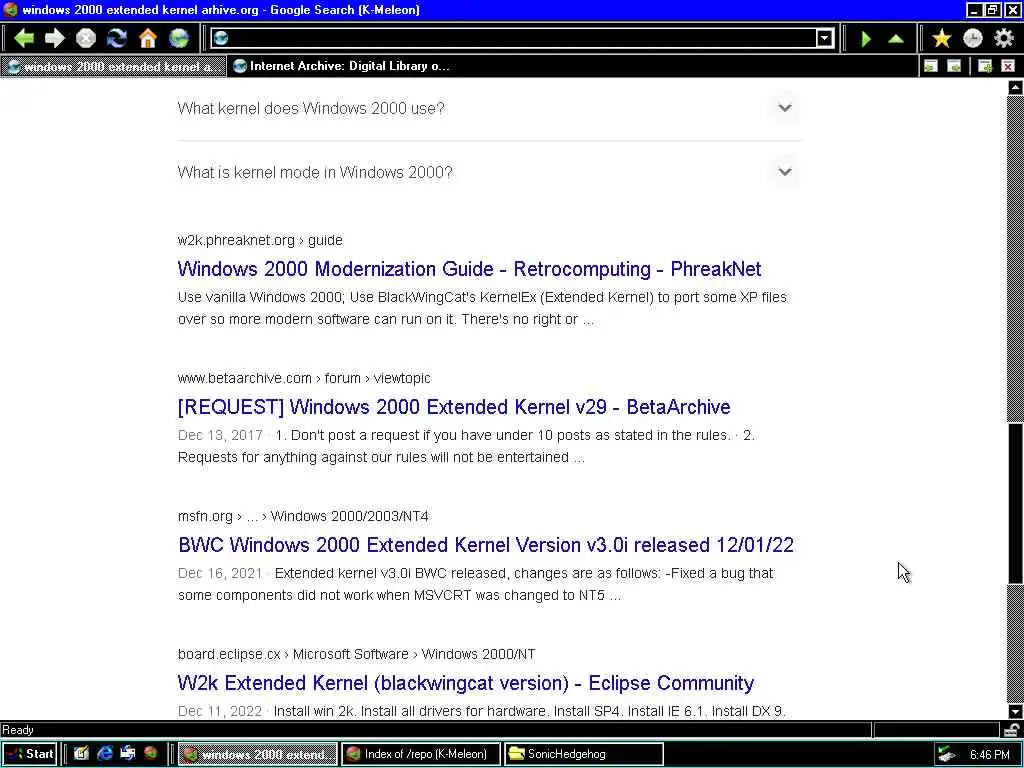Launch Internet Explorer from quick launch
1024x768 pixels.
pos(104,754)
